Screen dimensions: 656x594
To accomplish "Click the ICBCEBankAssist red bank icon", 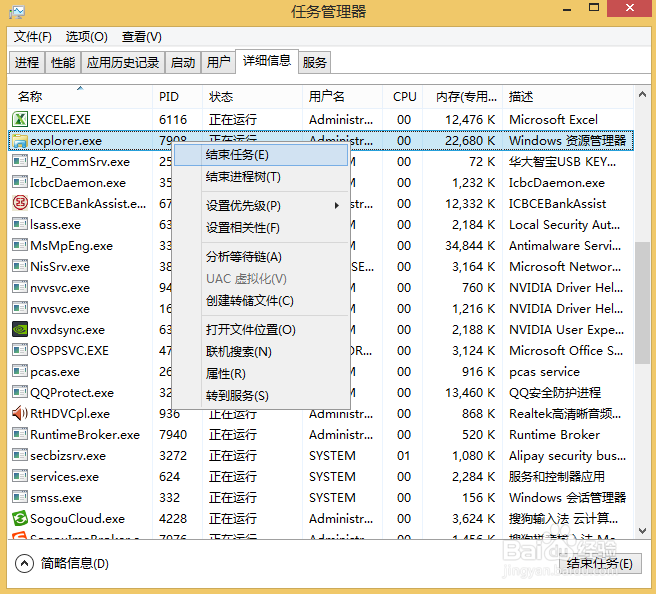I will (x=20, y=203).
